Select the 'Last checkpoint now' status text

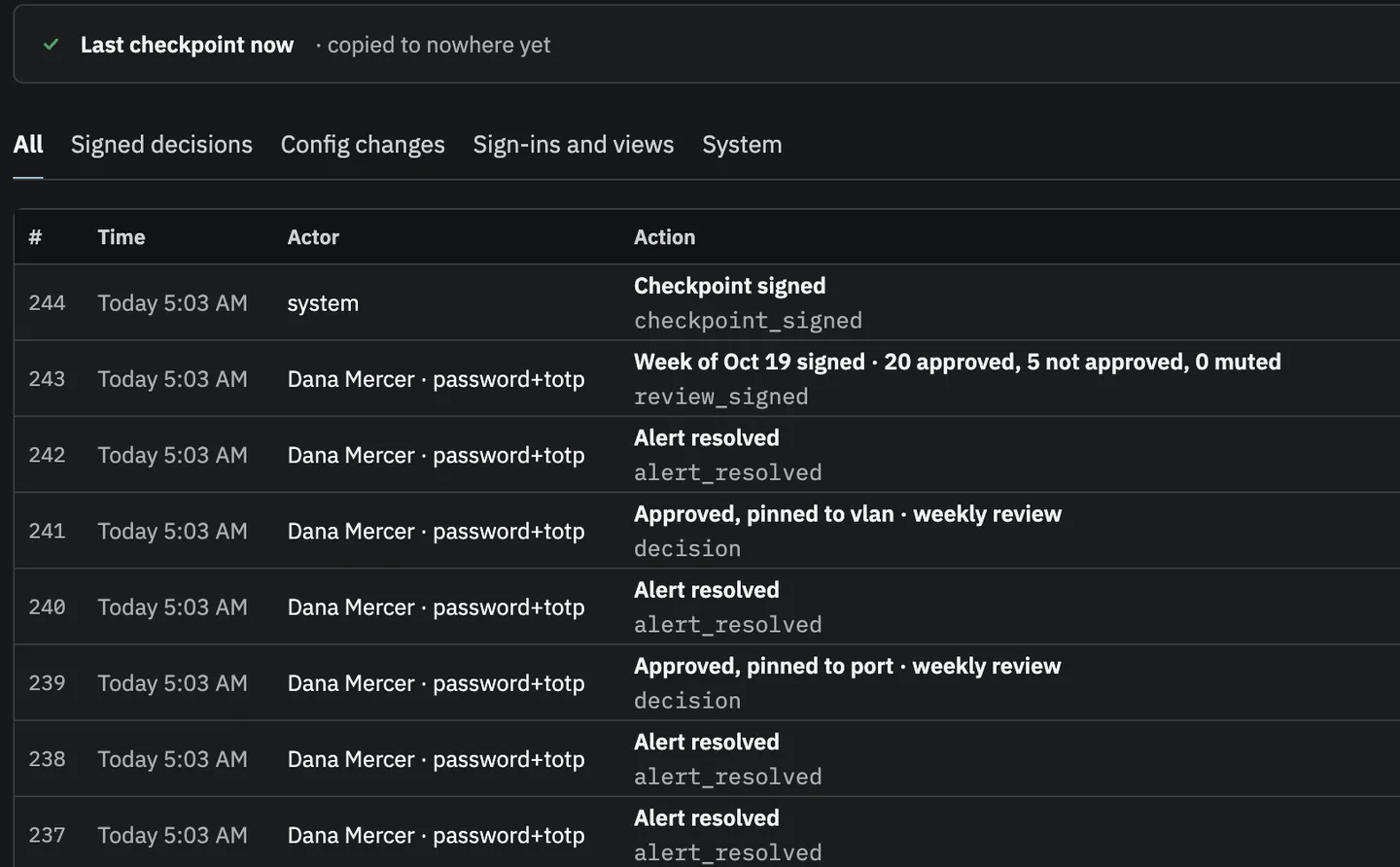coord(187,45)
